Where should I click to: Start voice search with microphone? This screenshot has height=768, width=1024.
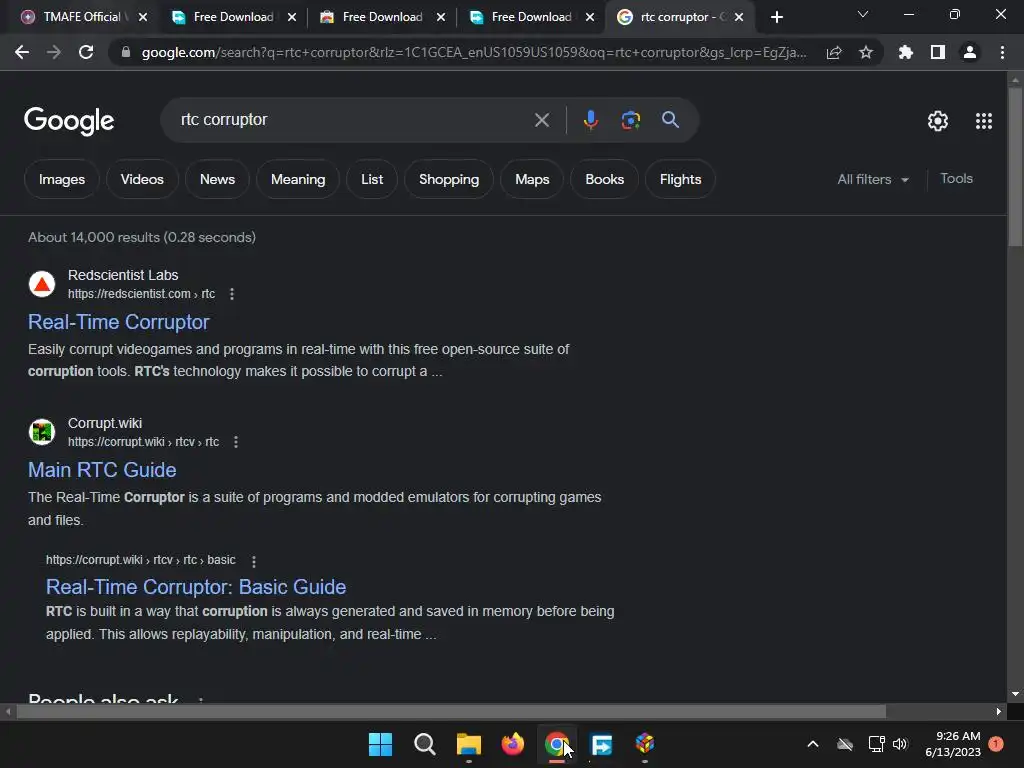pyautogui.click(x=590, y=120)
